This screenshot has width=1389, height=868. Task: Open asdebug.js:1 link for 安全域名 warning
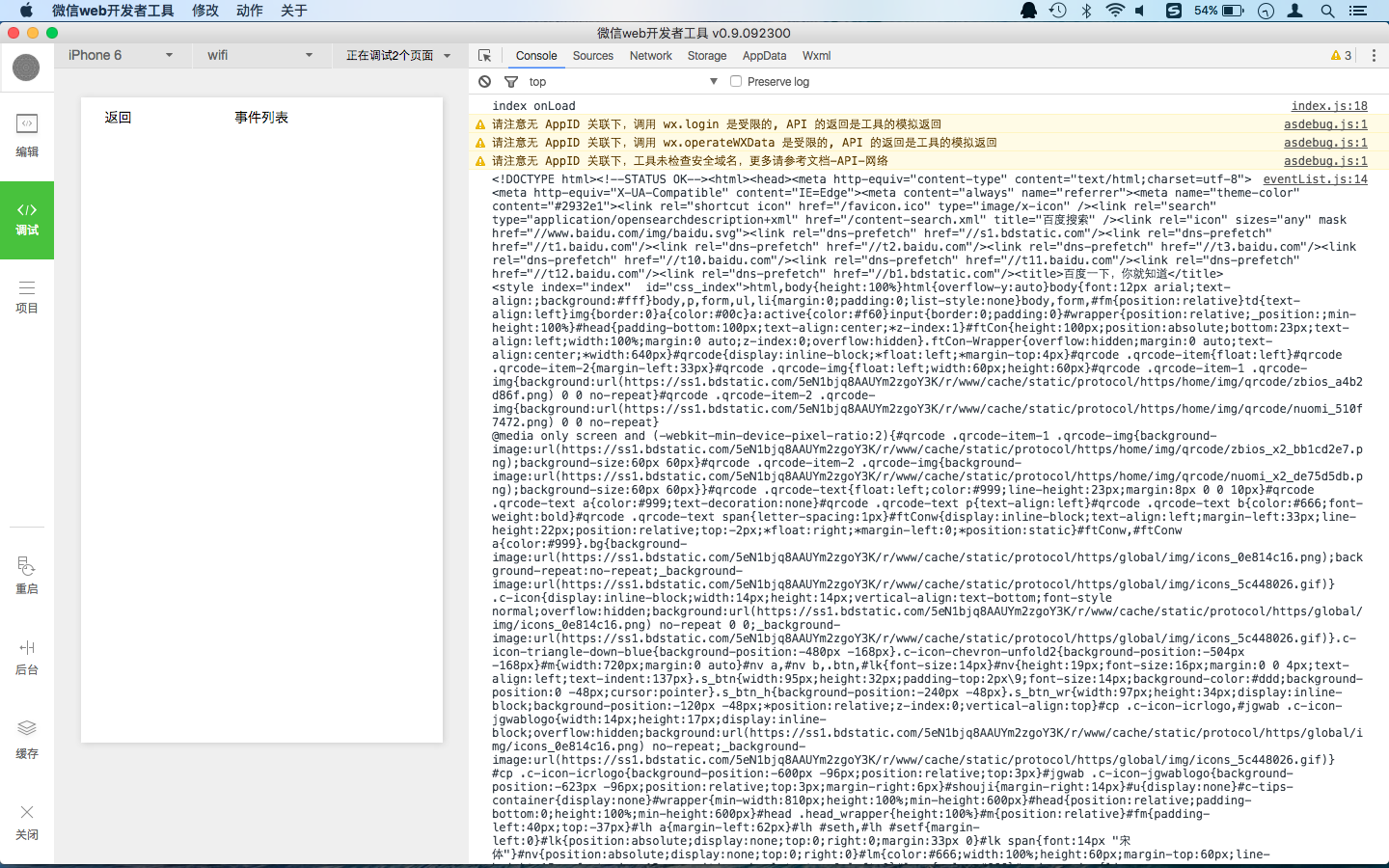click(x=1325, y=161)
